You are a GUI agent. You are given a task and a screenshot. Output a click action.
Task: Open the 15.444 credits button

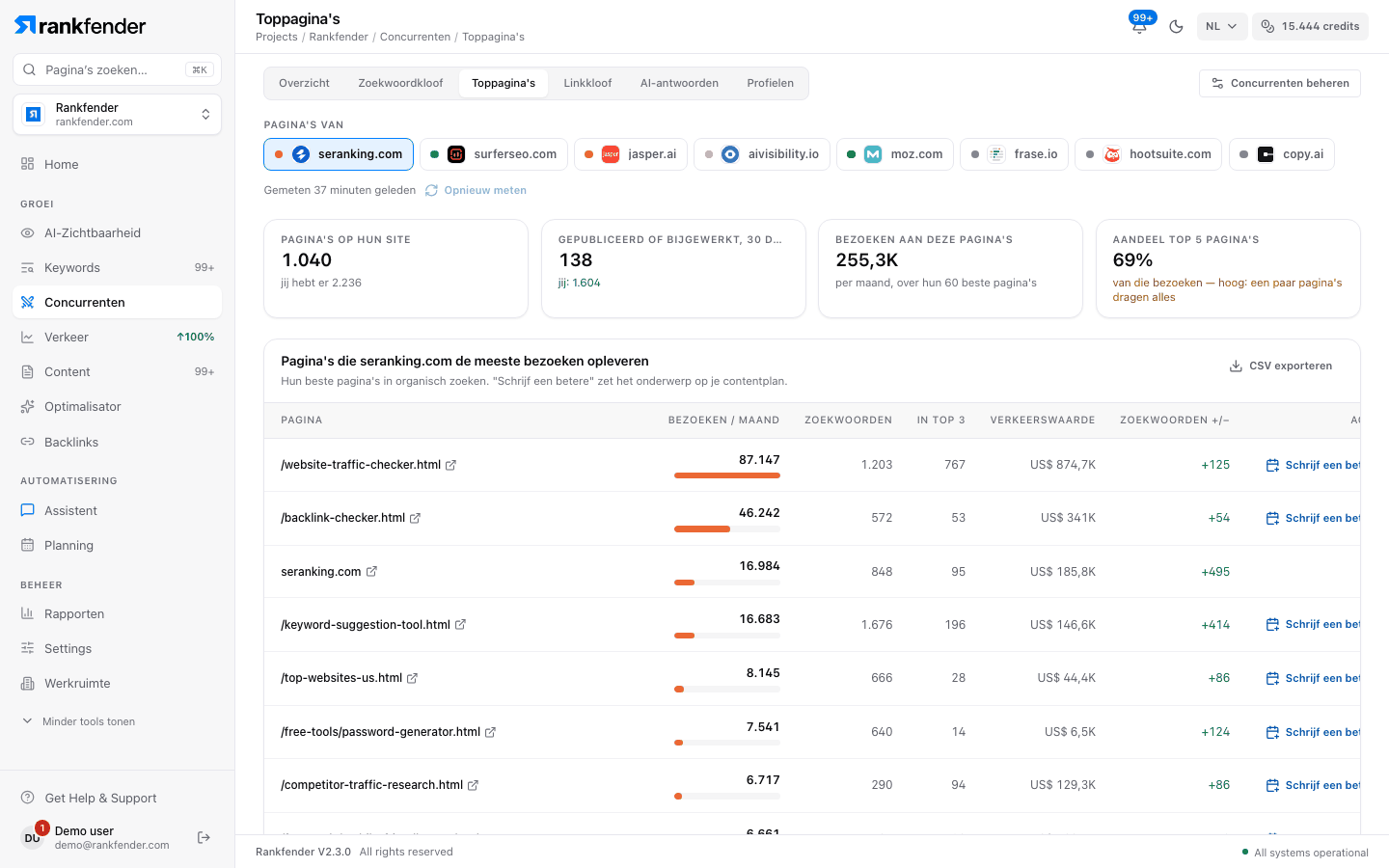coord(1310,26)
